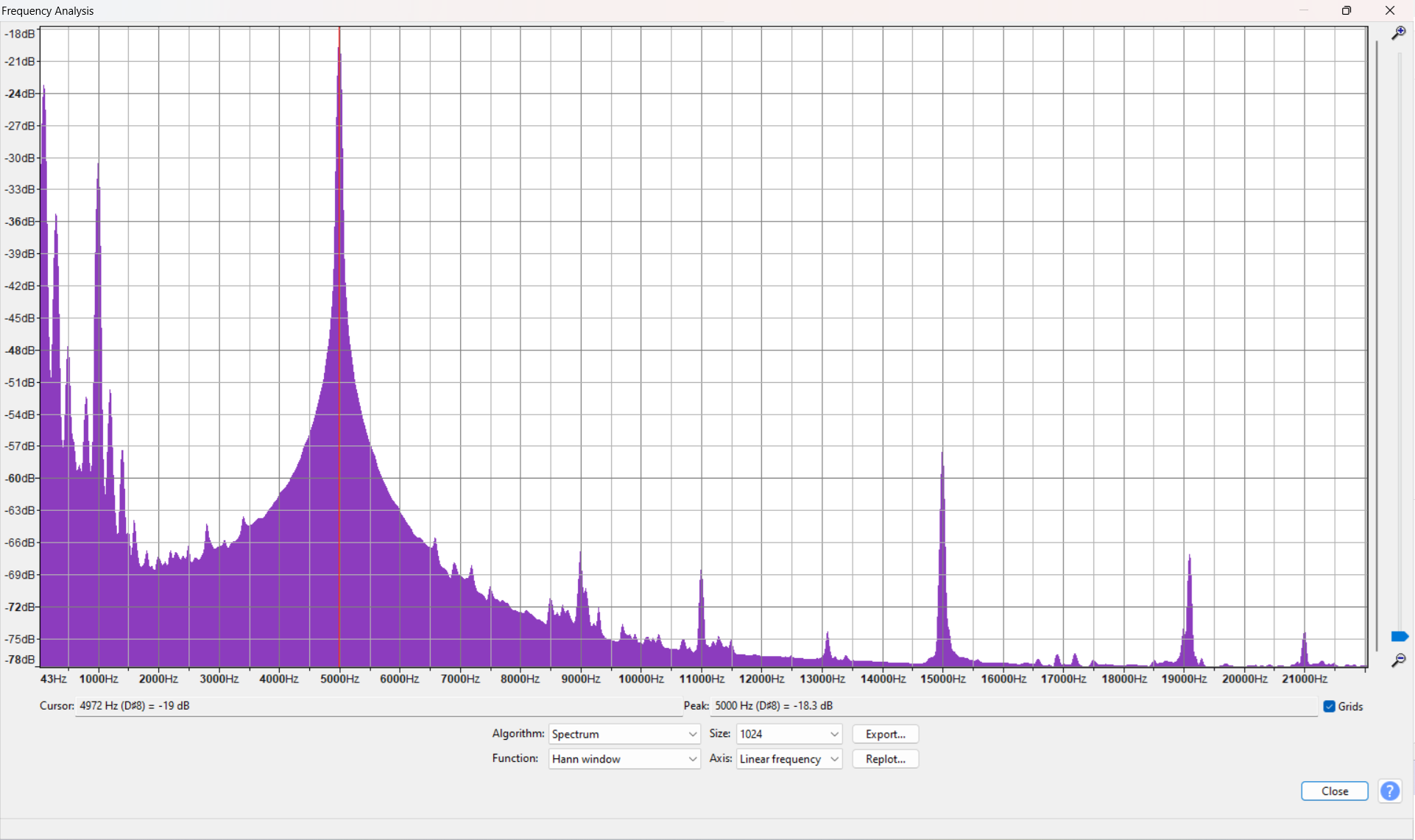Enable or disable Grids display
The height and width of the screenshot is (840, 1415).
click(1327, 706)
